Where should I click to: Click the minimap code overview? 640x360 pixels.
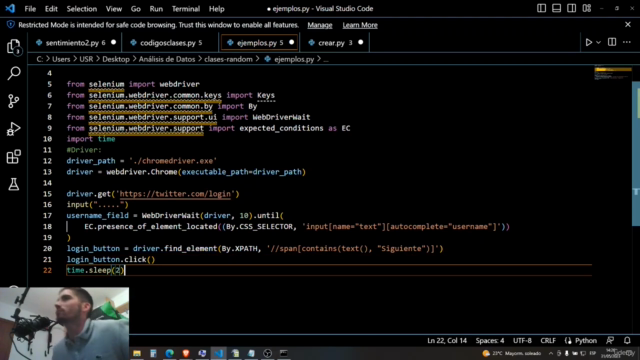tap(613, 73)
